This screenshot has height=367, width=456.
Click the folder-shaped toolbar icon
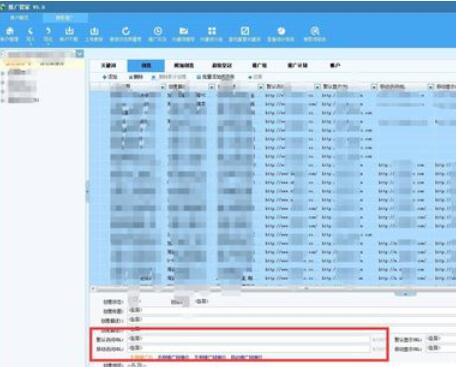click(x=183, y=31)
